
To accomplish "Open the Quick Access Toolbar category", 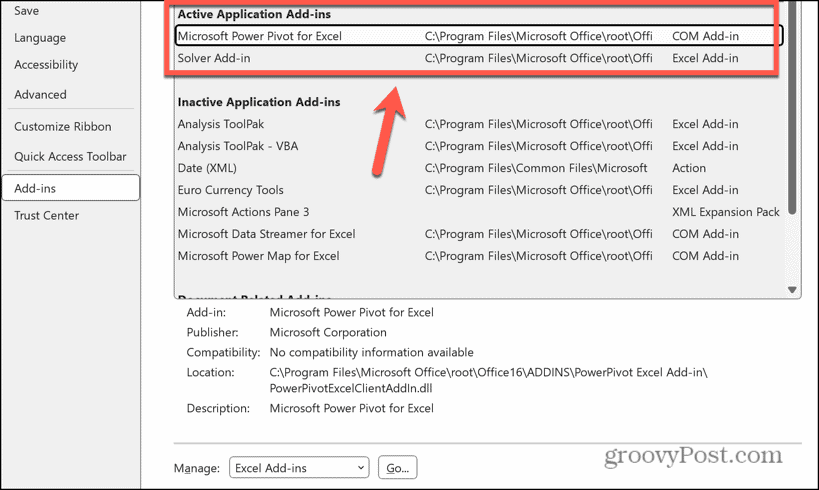I will point(70,156).
